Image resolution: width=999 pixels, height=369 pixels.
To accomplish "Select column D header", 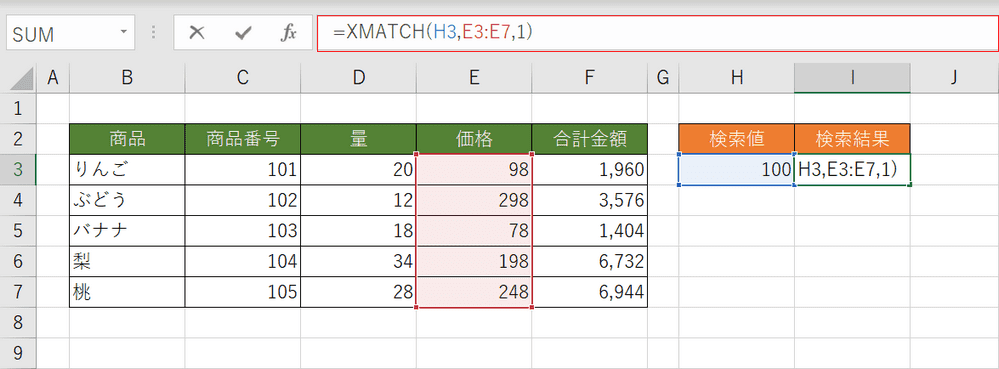I will click(x=359, y=78).
